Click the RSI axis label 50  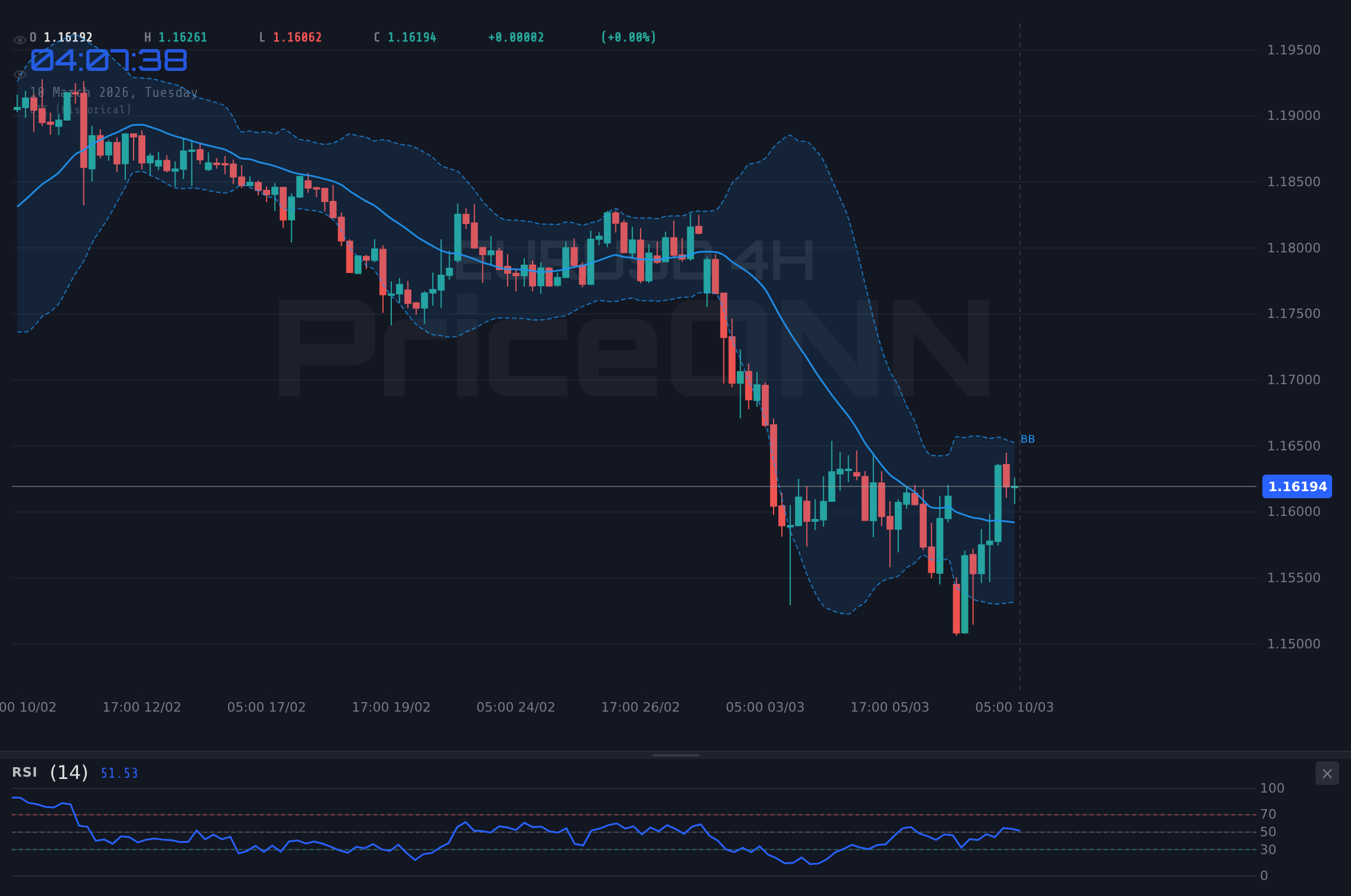coord(1268,832)
